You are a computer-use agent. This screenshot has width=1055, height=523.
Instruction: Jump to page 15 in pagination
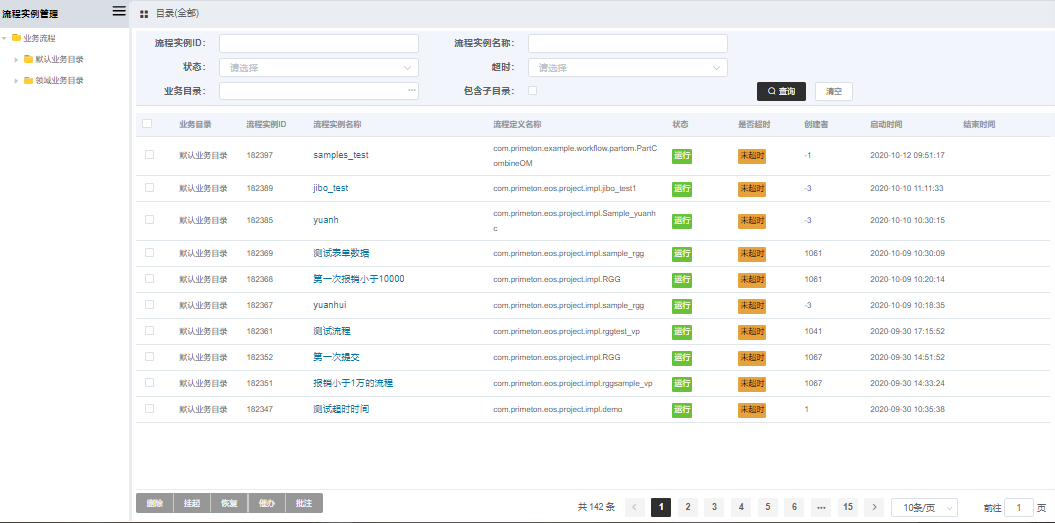[x=848, y=507]
